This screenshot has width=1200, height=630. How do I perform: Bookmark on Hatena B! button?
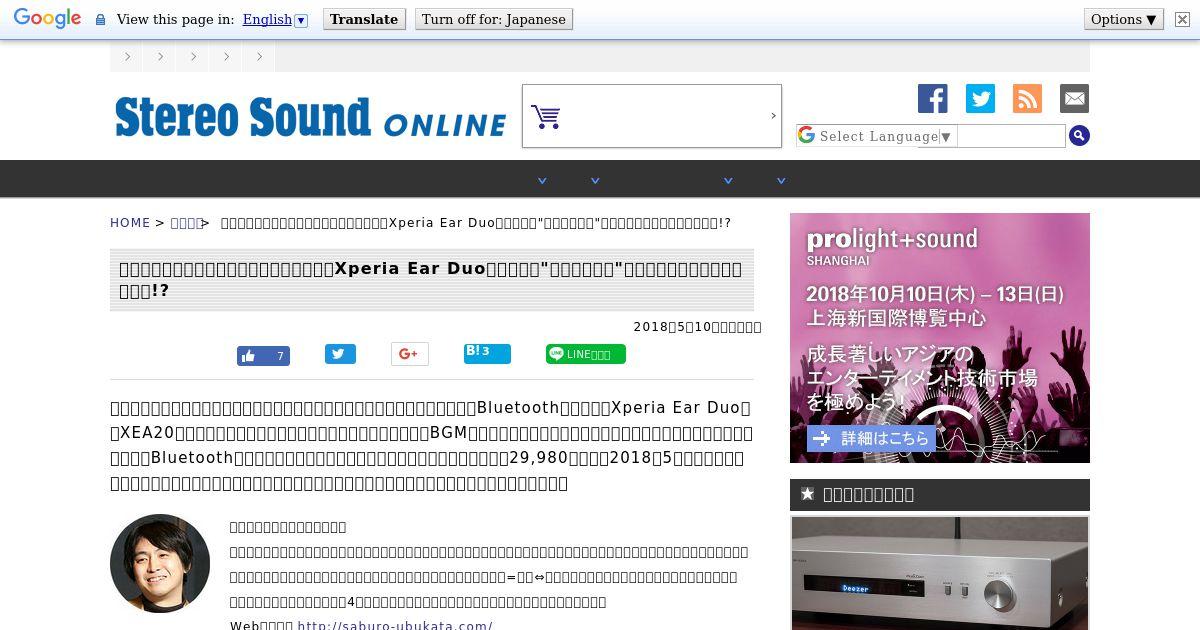click(x=487, y=353)
